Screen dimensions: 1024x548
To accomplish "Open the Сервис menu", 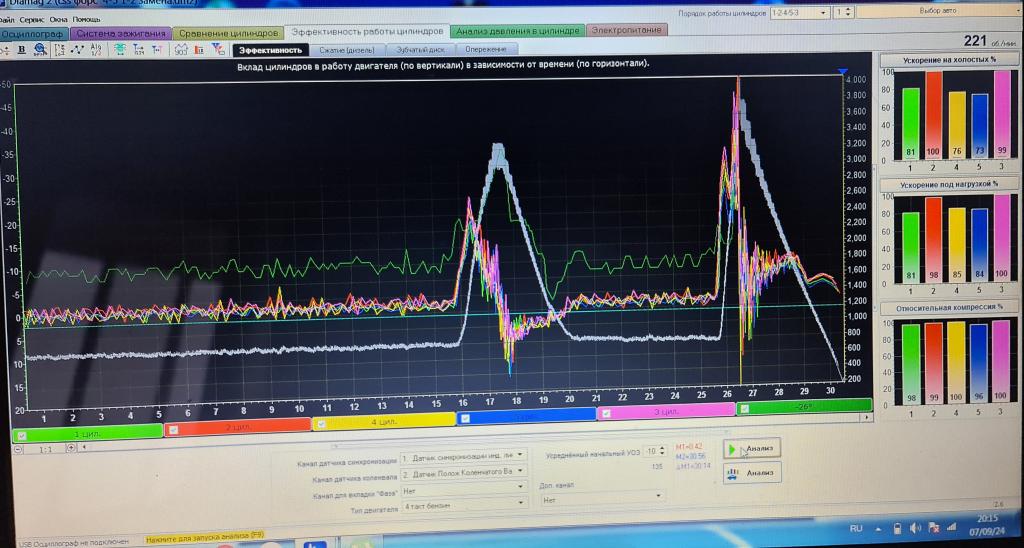I will coord(32,20).
